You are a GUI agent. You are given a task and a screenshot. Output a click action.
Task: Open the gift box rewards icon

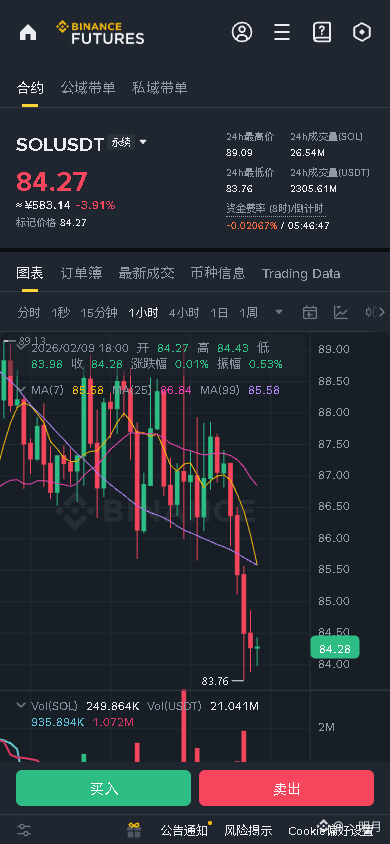(x=134, y=829)
